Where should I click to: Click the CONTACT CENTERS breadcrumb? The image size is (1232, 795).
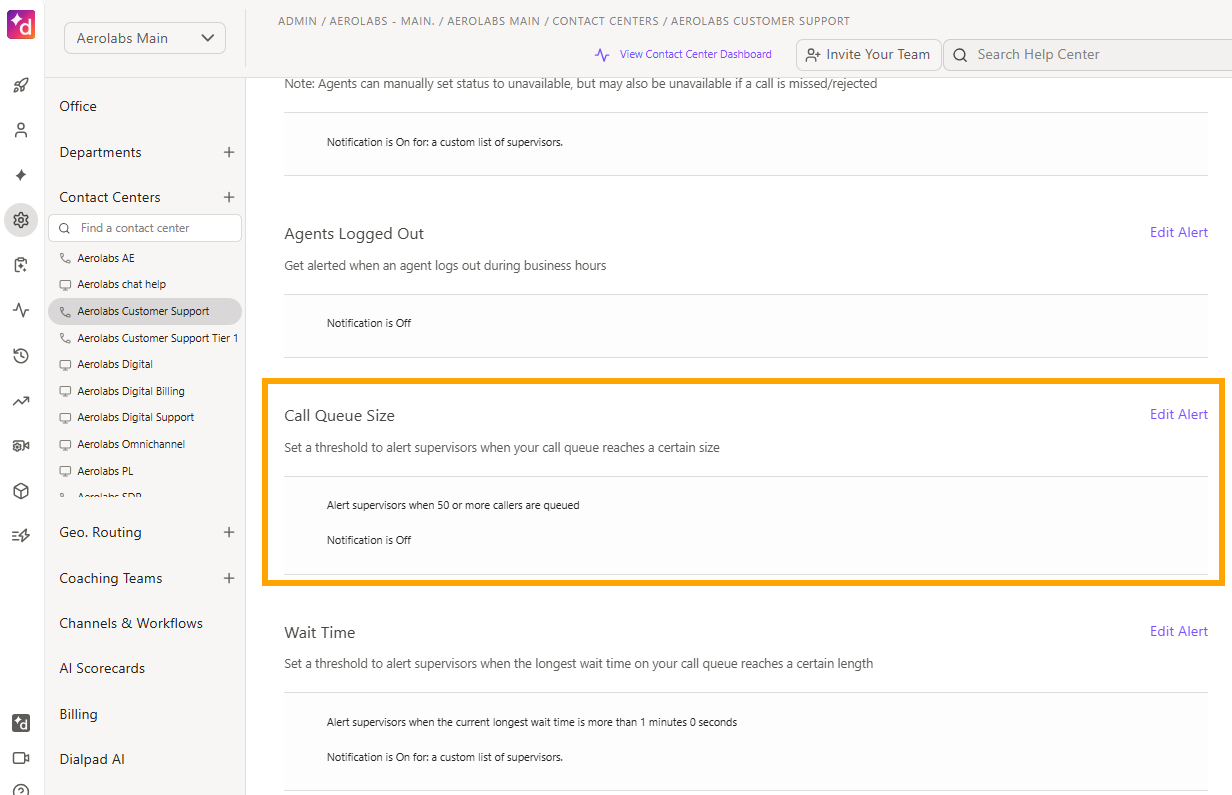[605, 21]
